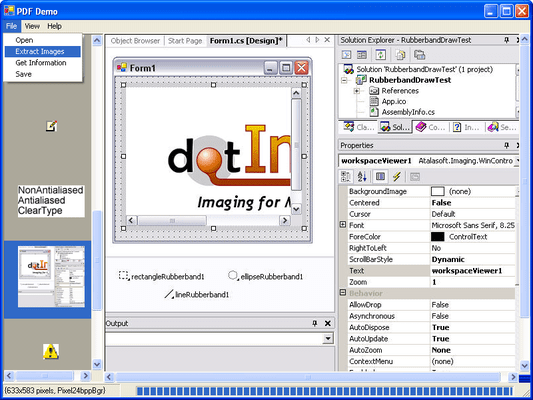The image size is (533, 400).
Task: Click View Code icon in Solution Explorer
Action: [x=346, y=54]
